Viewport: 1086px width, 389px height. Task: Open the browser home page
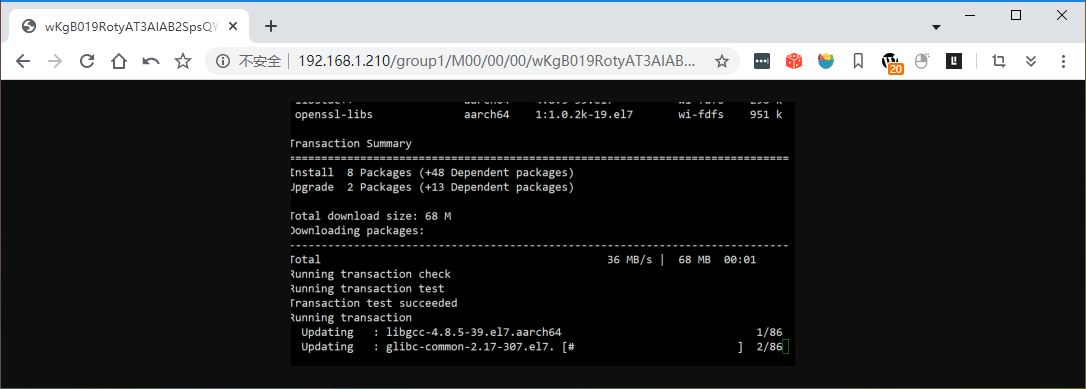[x=119, y=62]
